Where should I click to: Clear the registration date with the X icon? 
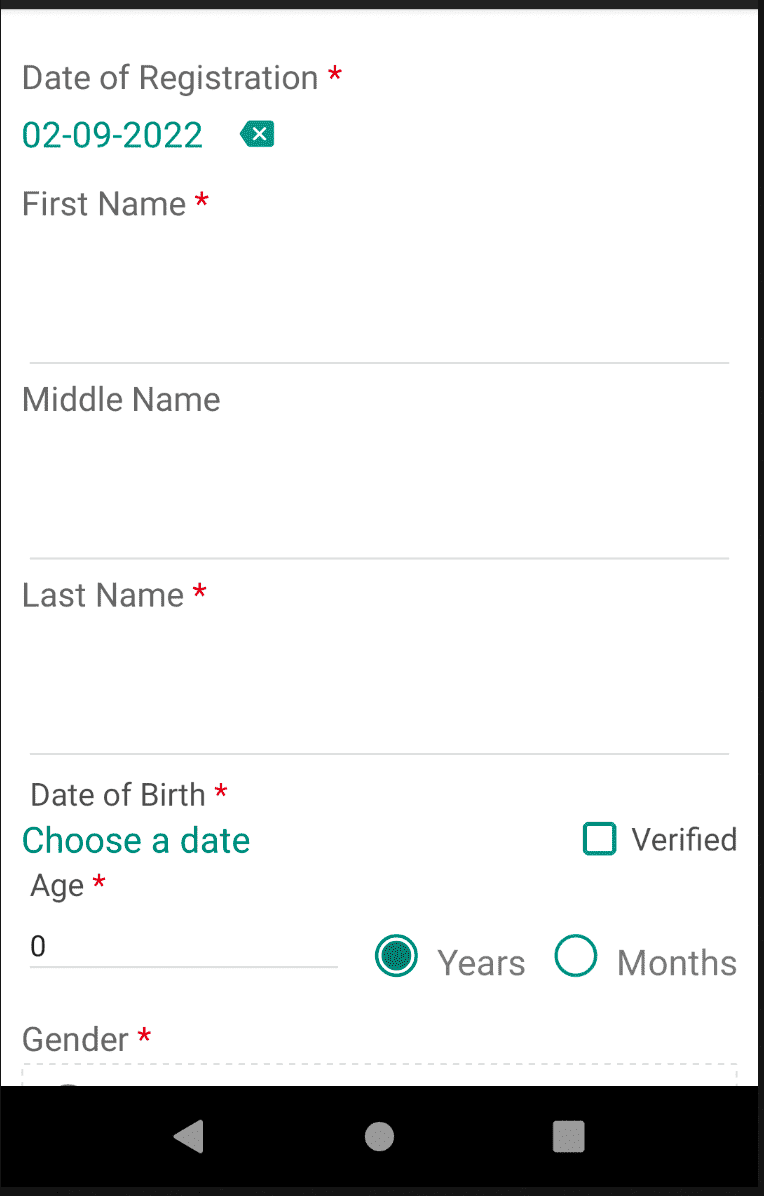click(x=258, y=135)
